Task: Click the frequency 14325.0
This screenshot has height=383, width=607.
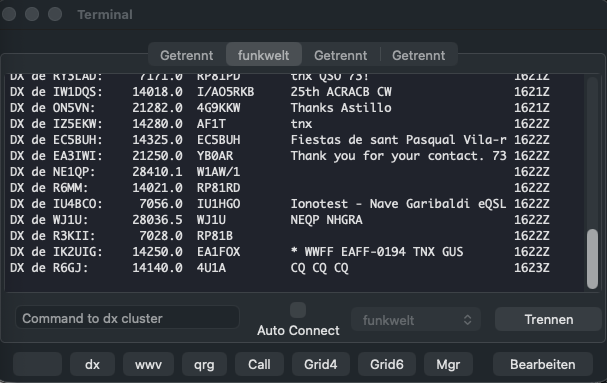Action: (x=157, y=140)
